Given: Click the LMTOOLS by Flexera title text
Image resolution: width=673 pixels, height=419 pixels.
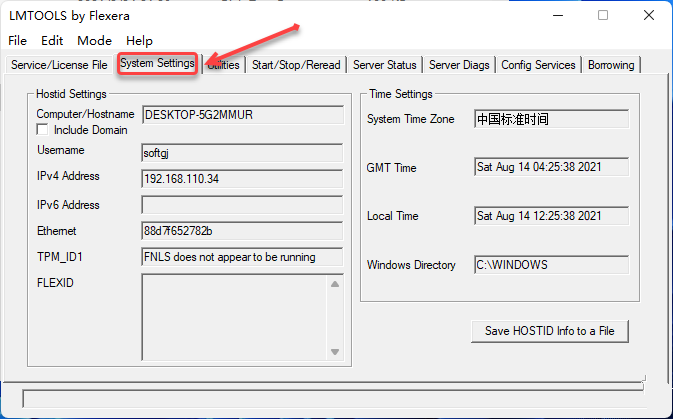Looking at the screenshot, I should pos(69,16).
